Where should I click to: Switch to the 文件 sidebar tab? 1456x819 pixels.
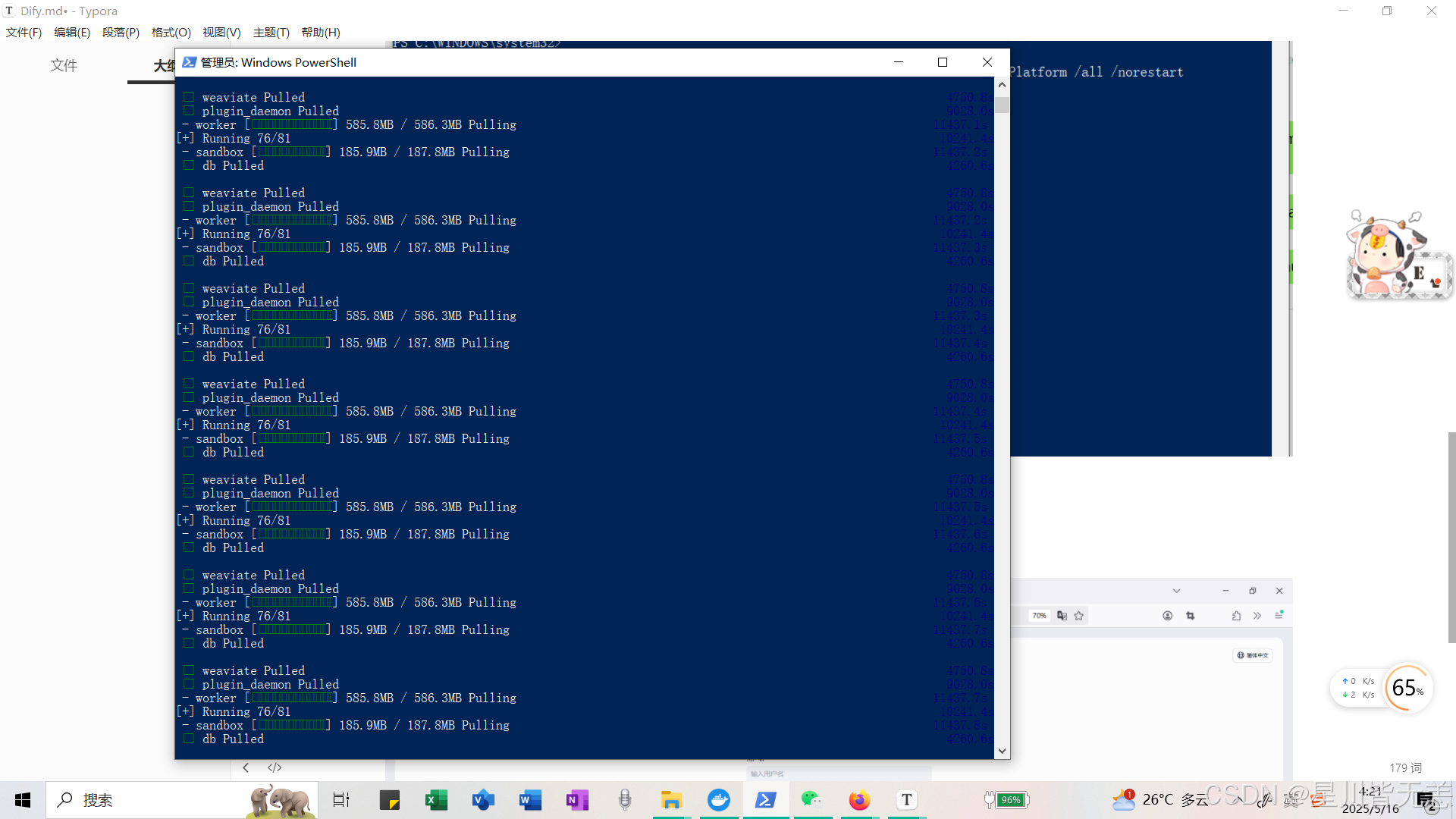click(x=64, y=65)
